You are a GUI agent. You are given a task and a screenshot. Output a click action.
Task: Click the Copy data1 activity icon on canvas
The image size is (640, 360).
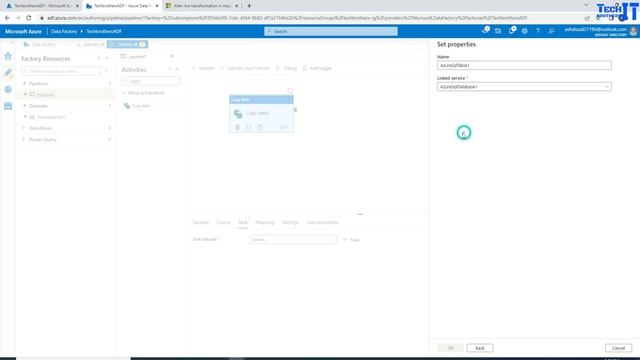click(238, 113)
